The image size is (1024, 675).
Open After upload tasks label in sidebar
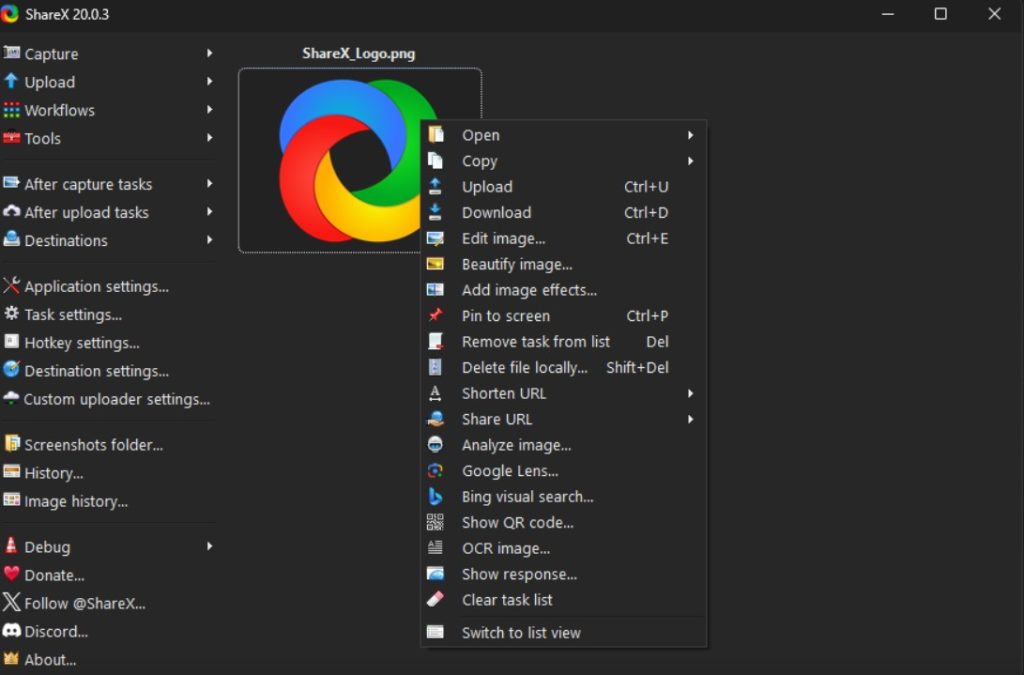click(x=86, y=212)
